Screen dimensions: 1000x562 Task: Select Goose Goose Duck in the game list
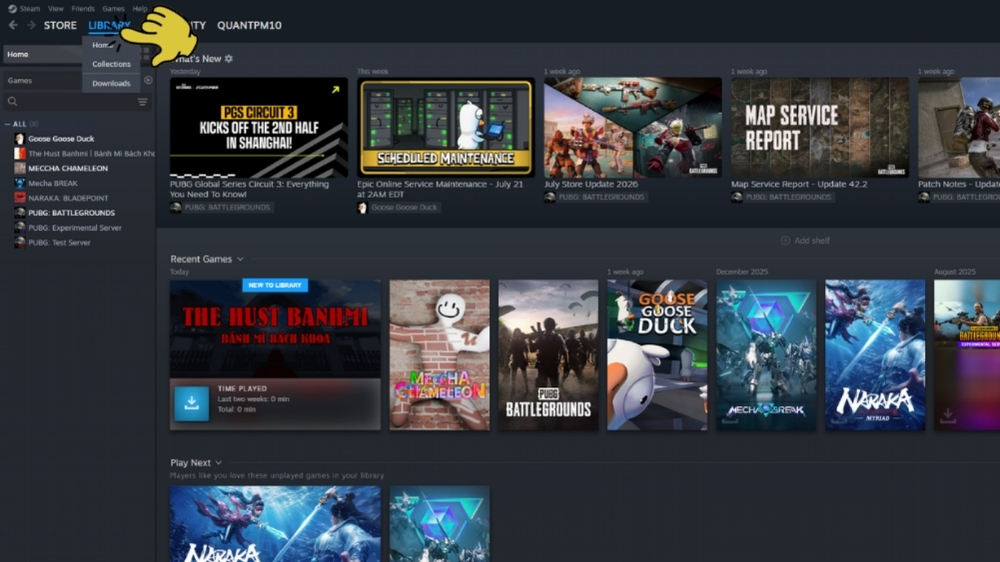[61, 138]
